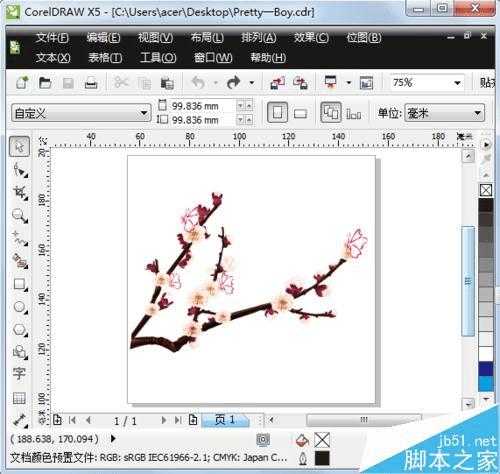500x474 pixels.
Task: Go to the next page arrow
Action: click(163, 420)
